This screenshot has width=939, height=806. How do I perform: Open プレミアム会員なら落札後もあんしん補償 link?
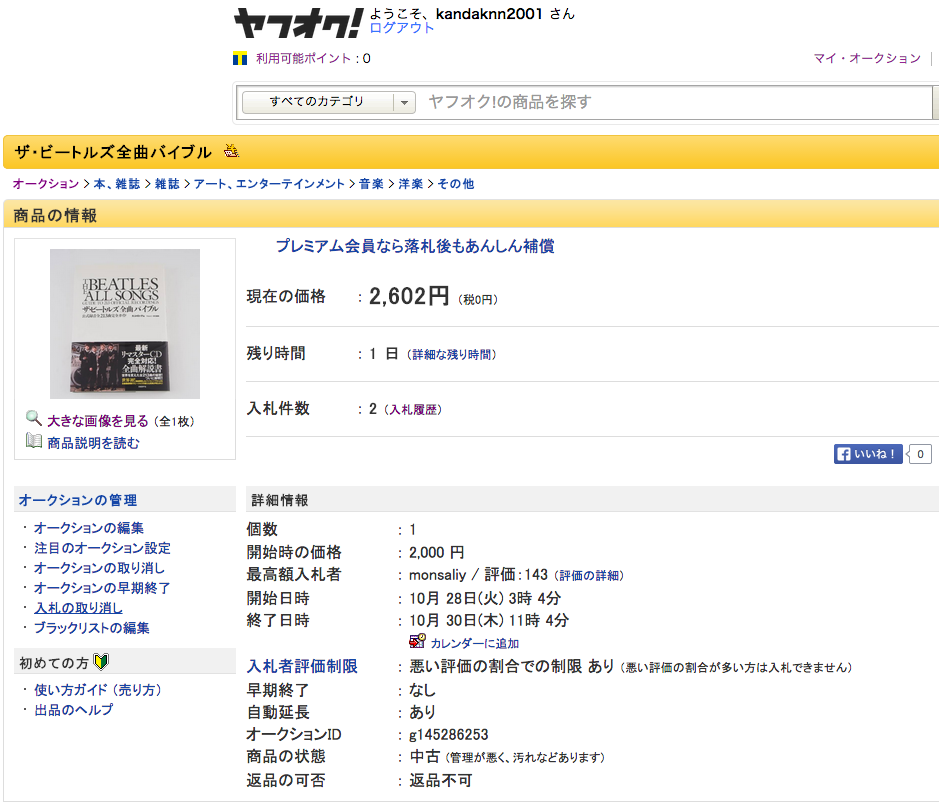414,246
